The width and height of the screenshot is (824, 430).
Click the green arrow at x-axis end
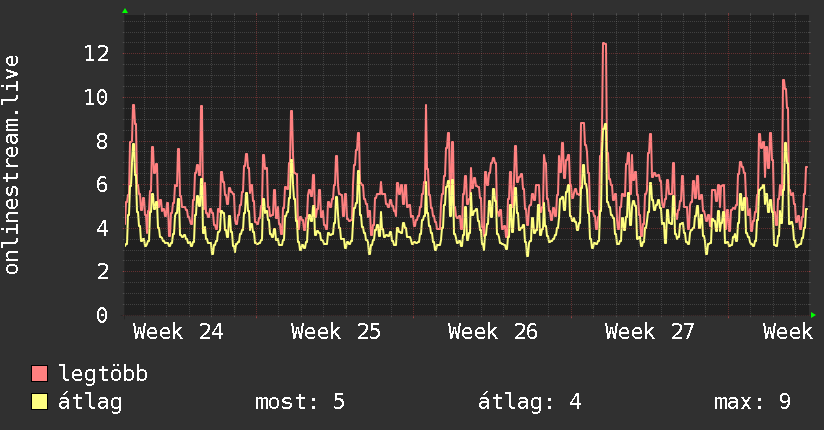813,315
